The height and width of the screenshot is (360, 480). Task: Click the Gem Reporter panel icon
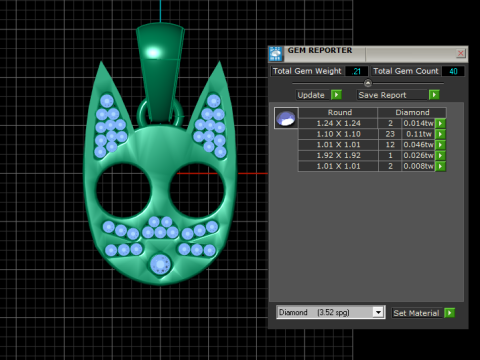pyautogui.click(x=276, y=54)
